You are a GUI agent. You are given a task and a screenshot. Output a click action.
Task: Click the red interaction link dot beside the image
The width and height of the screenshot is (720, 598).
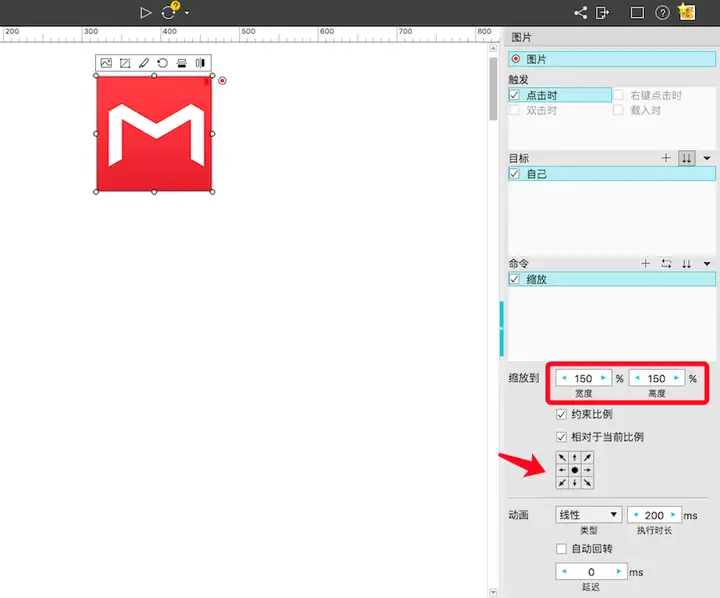click(x=222, y=81)
